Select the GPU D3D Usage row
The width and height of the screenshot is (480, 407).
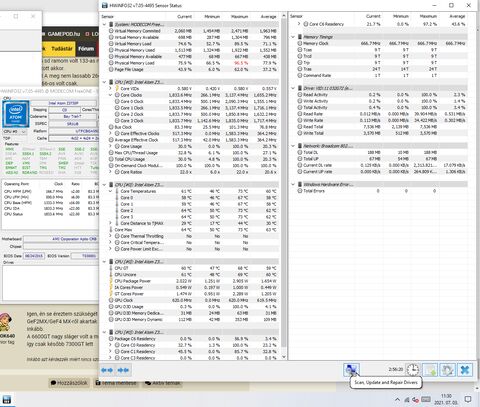[x=194, y=307]
